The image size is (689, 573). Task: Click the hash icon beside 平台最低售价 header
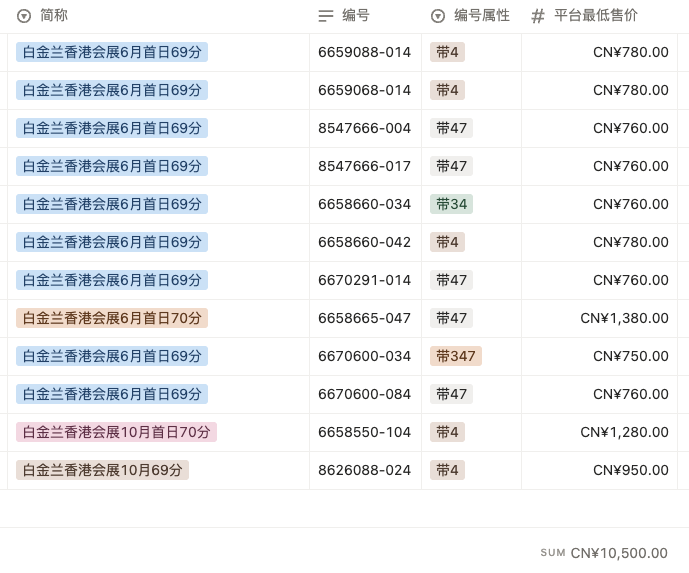(x=538, y=16)
